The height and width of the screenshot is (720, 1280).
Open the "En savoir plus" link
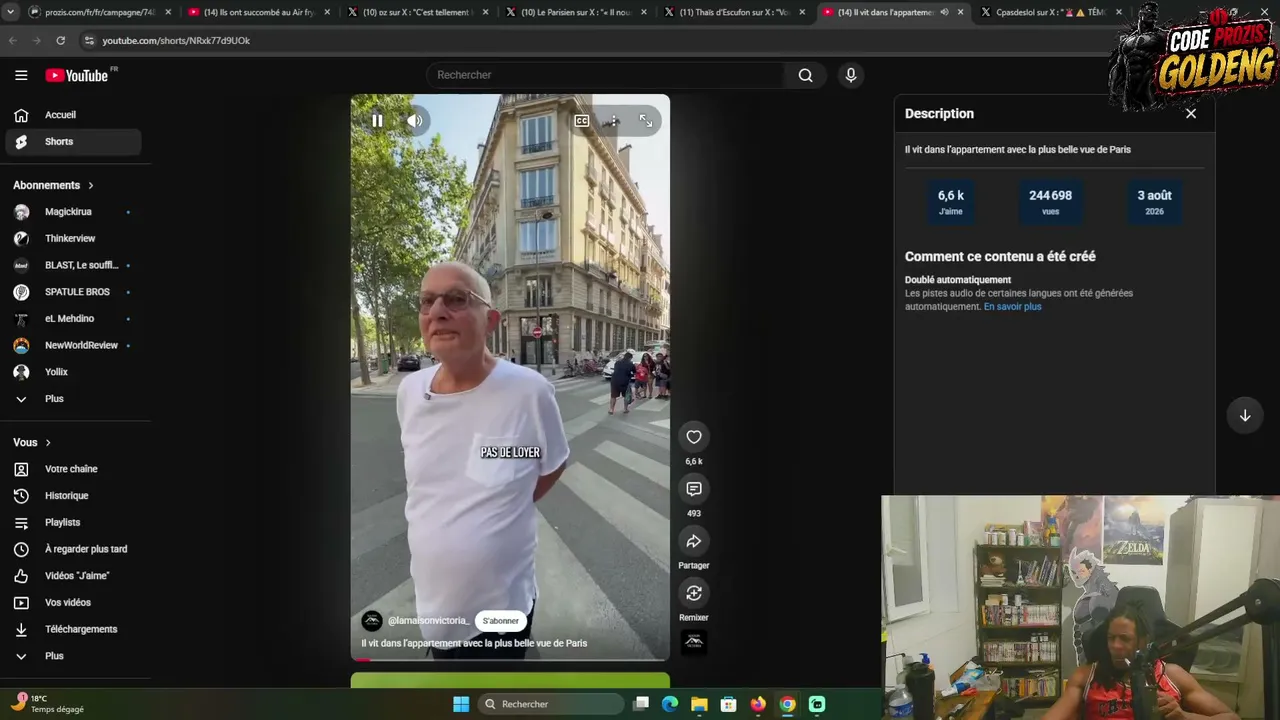(x=1012, y=307)
